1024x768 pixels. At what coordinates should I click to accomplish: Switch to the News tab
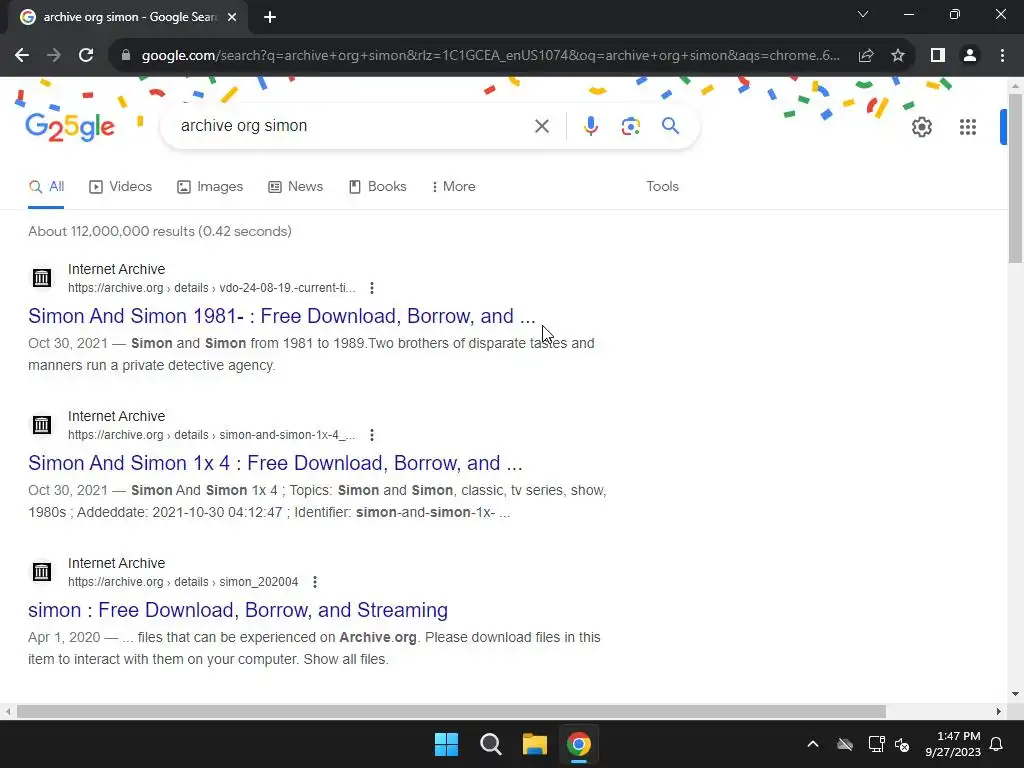pyautogui.click(x=295, y=187)
